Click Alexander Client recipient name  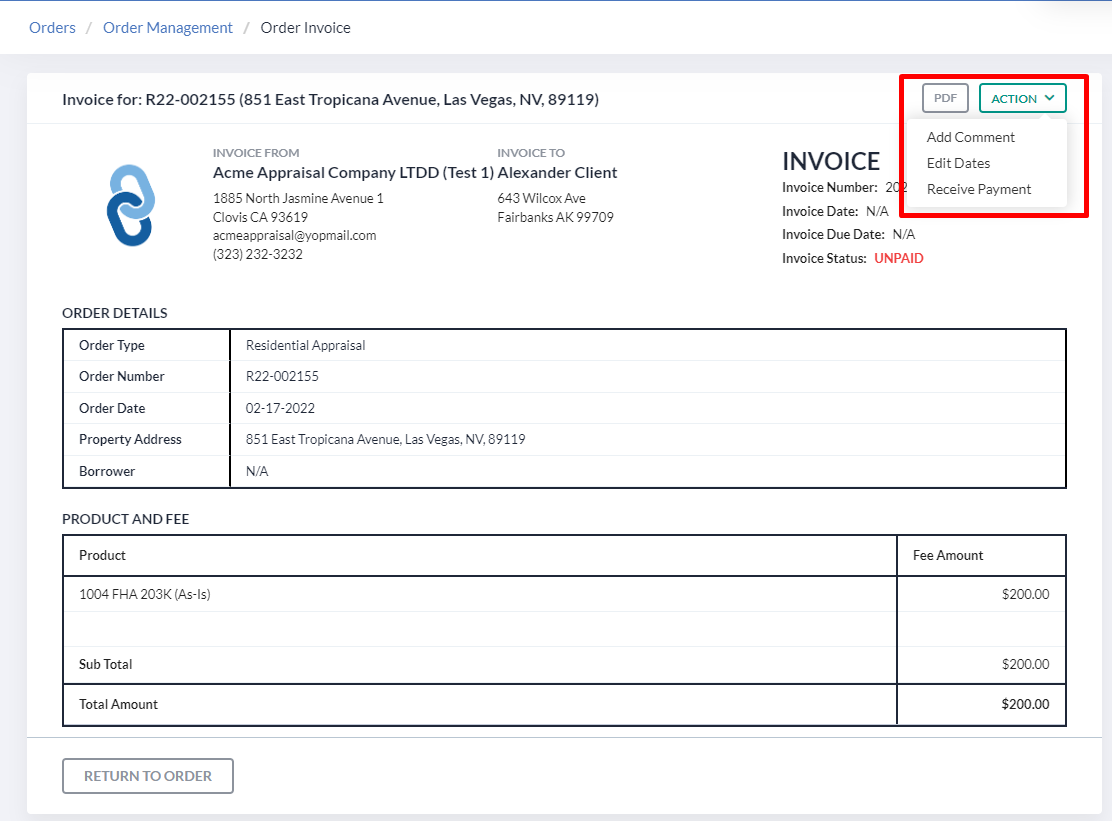tap(557, 172)
